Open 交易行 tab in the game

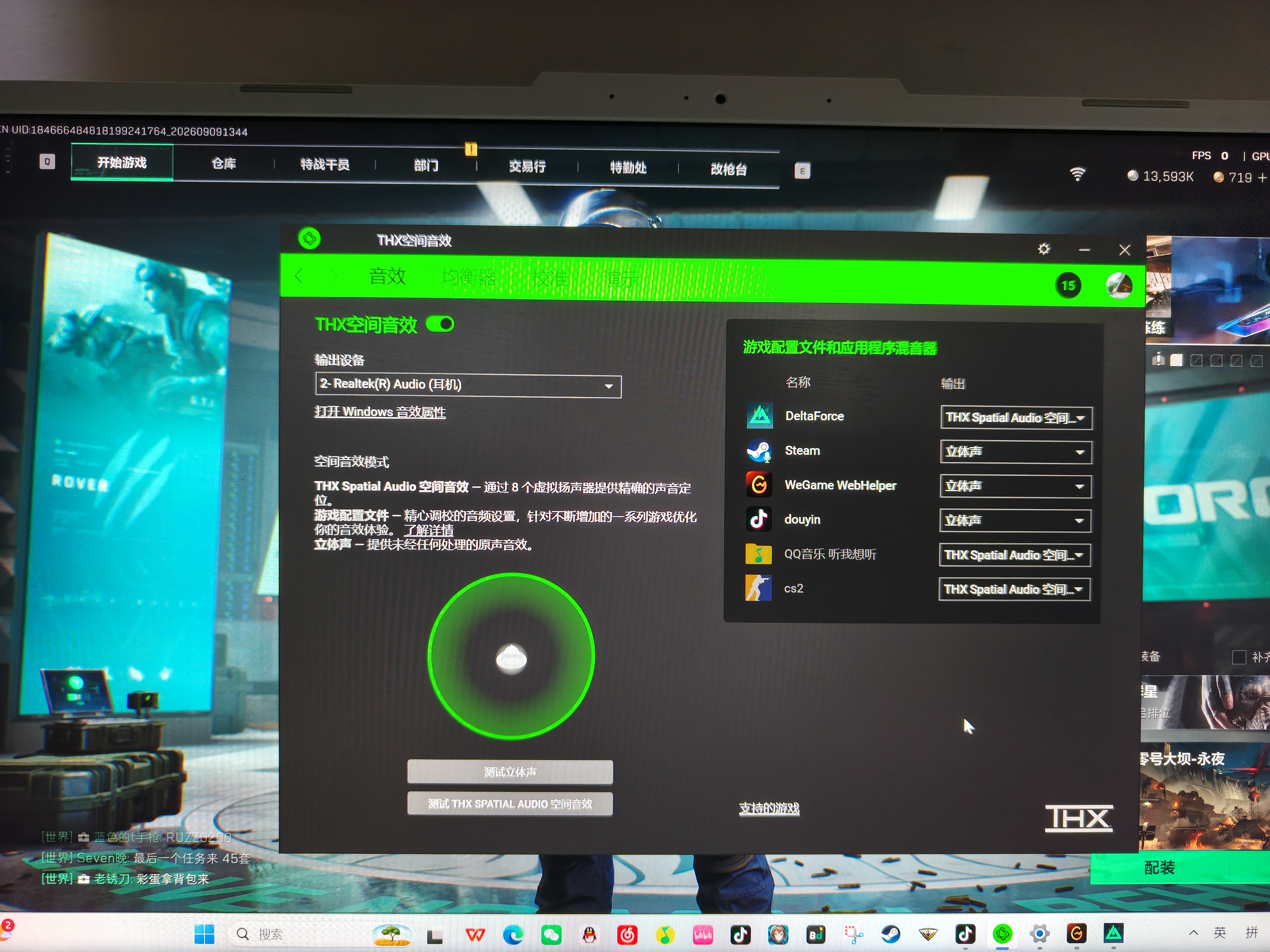[527, 166]
